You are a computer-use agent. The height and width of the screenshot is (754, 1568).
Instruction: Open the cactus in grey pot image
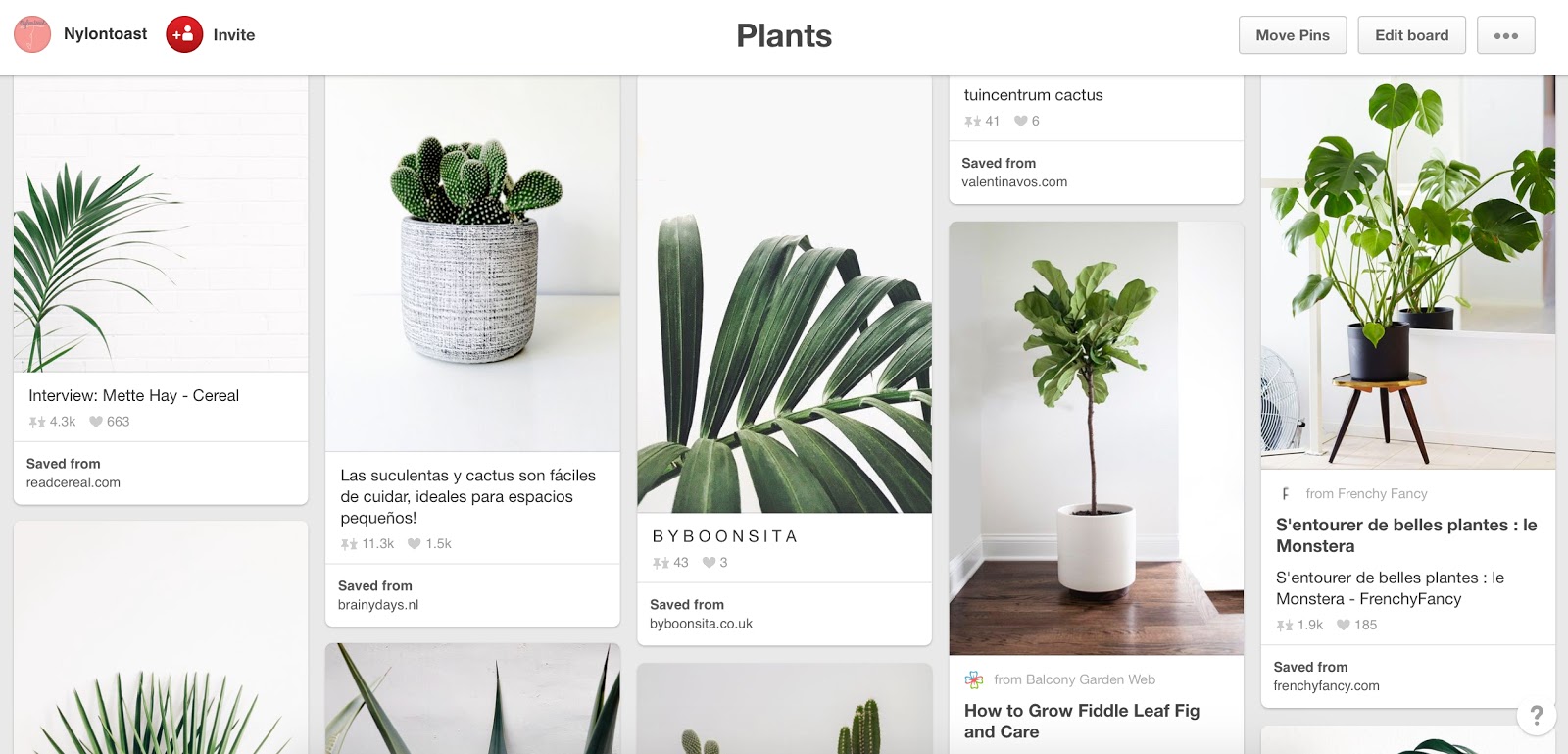[472, 264]
